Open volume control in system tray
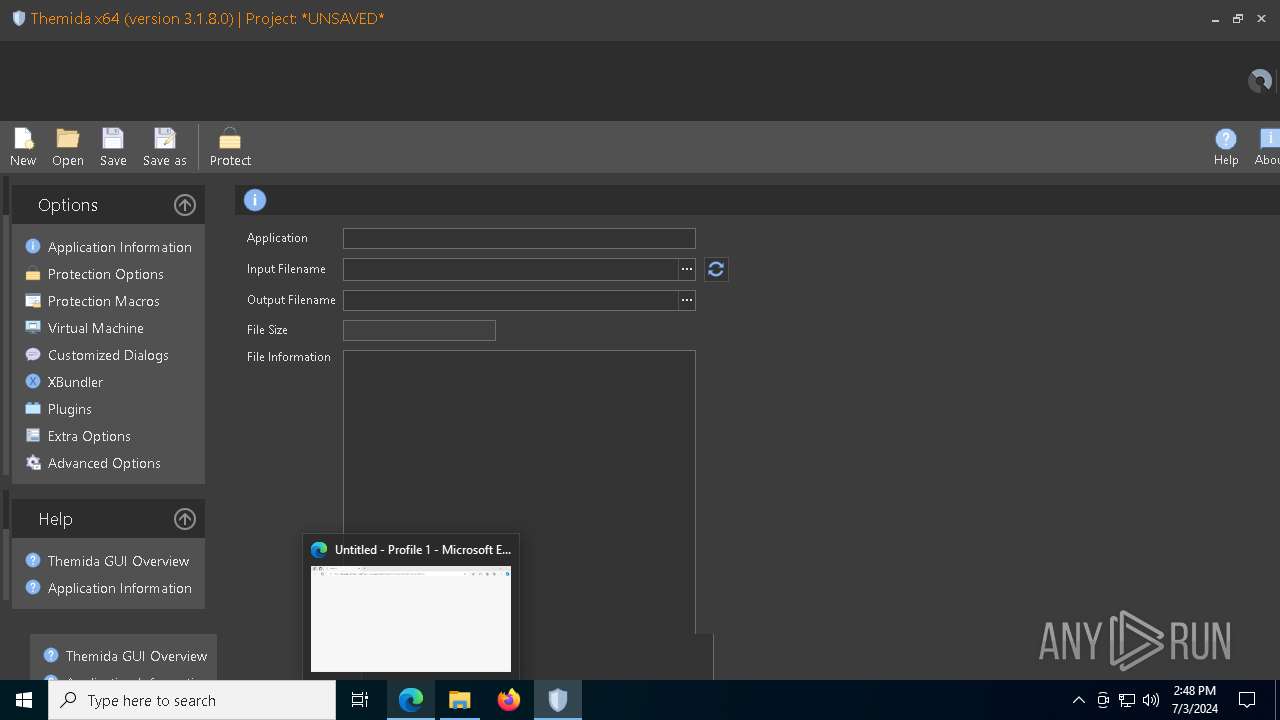Viewport: 1280px width, 720px height. pos(1151,700)
